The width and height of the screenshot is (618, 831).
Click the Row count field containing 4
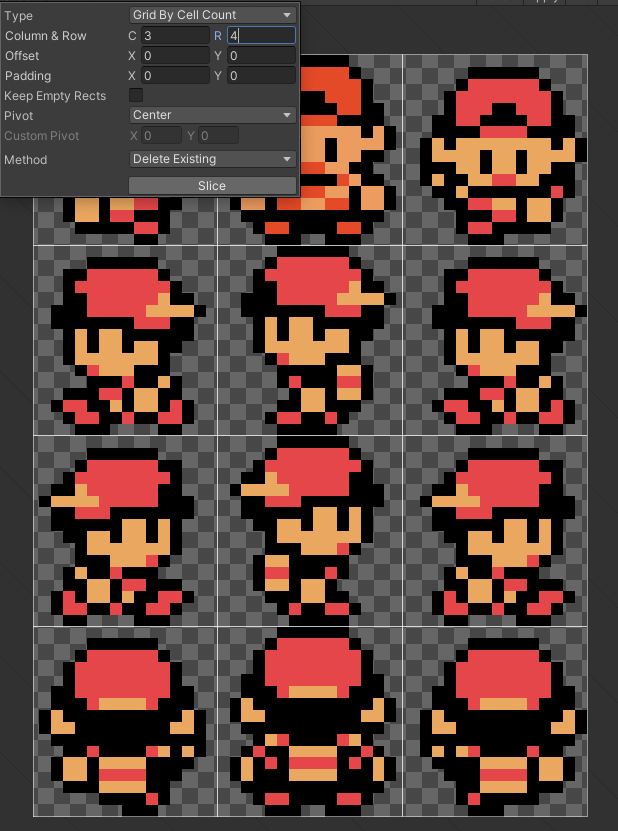pos(261,36)
